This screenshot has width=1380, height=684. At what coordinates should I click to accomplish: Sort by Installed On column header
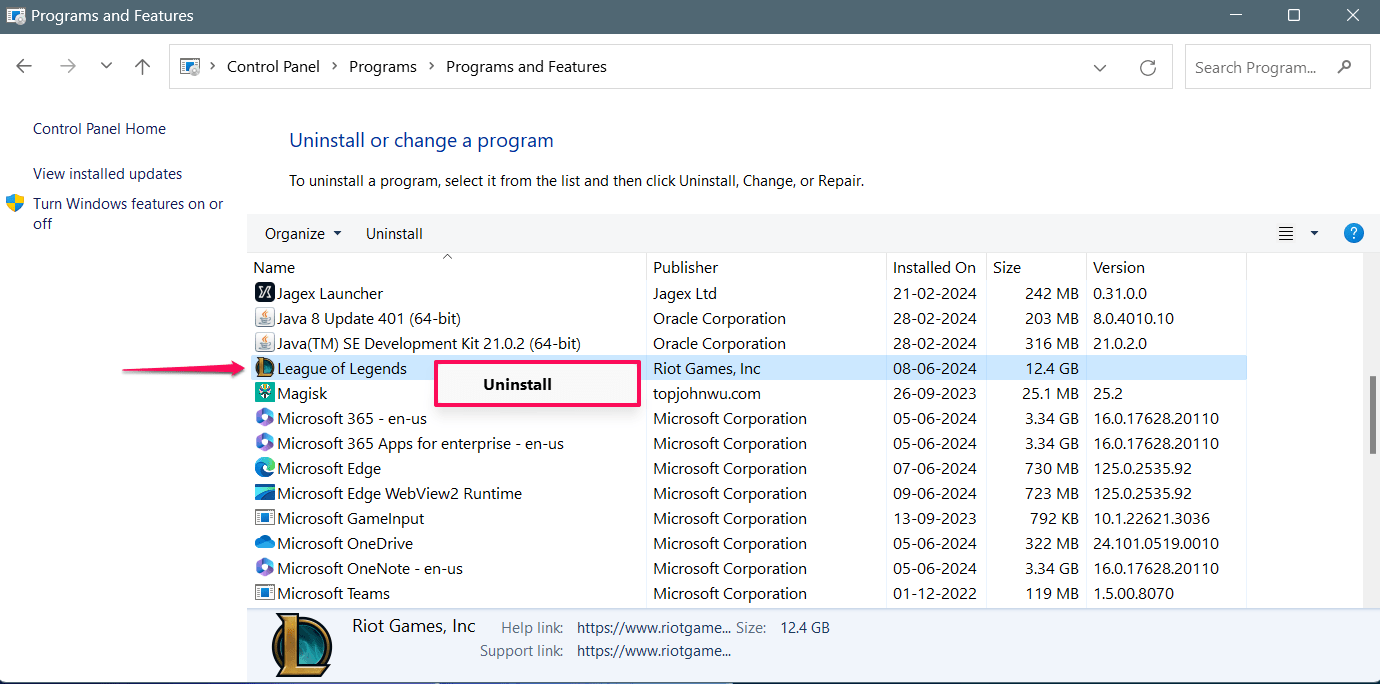(x=936, y=267)
